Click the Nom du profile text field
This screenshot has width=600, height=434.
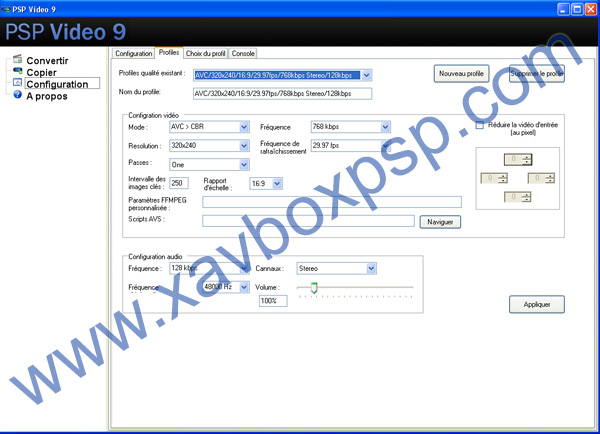pos(282,94)
